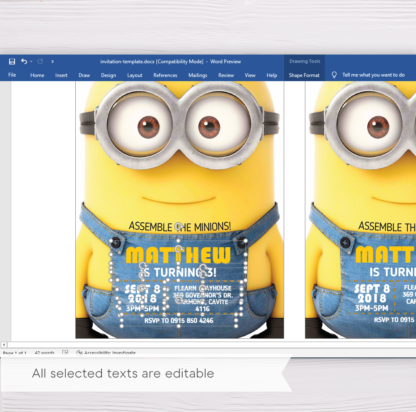
Task: Go to the References tab
Action: [x=165, y=75]
